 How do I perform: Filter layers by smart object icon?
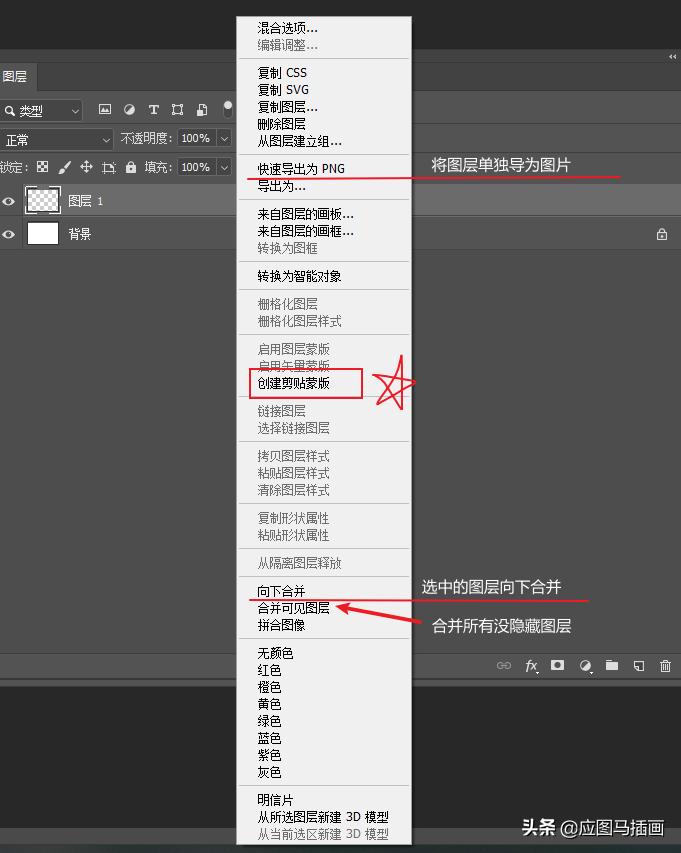pyautogui.click(x=202, y=109)
